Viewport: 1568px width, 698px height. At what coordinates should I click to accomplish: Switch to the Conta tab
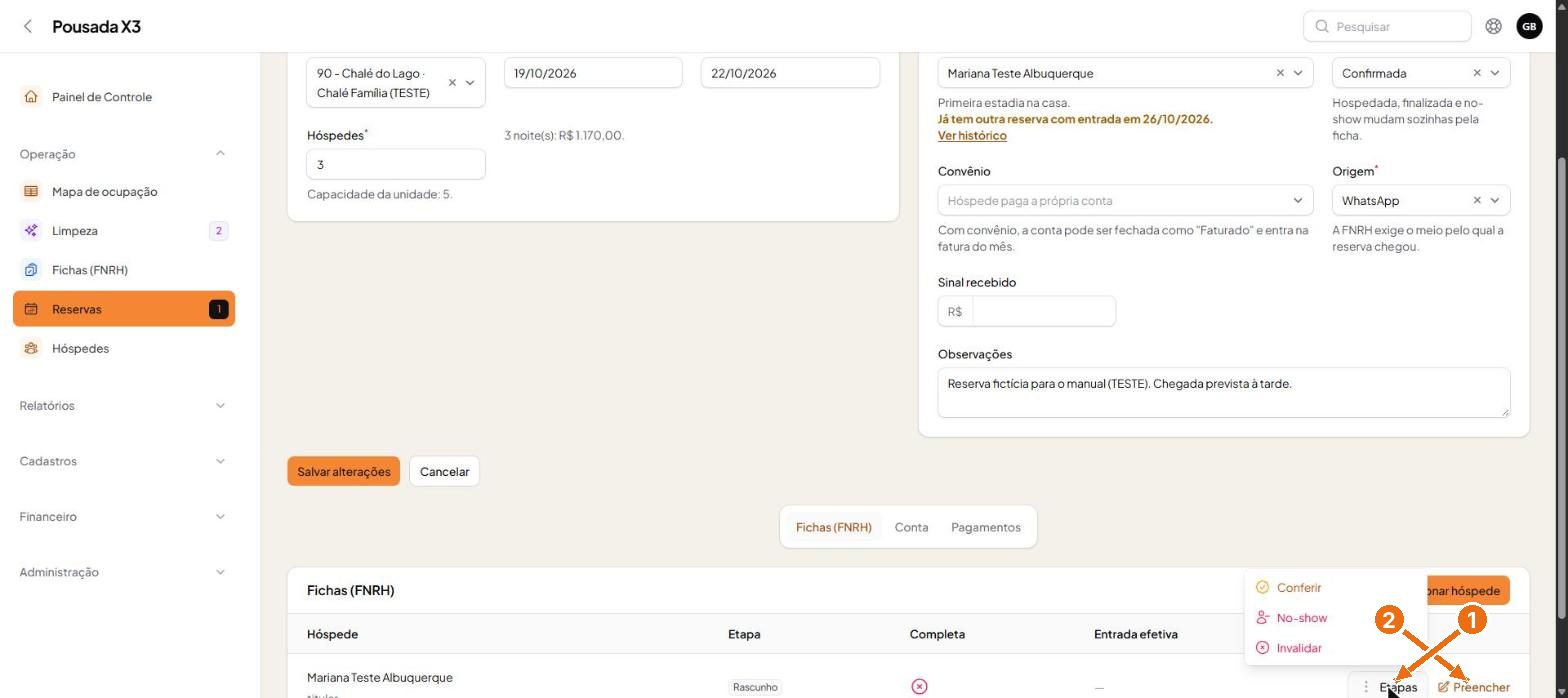[x=911, y=527]
